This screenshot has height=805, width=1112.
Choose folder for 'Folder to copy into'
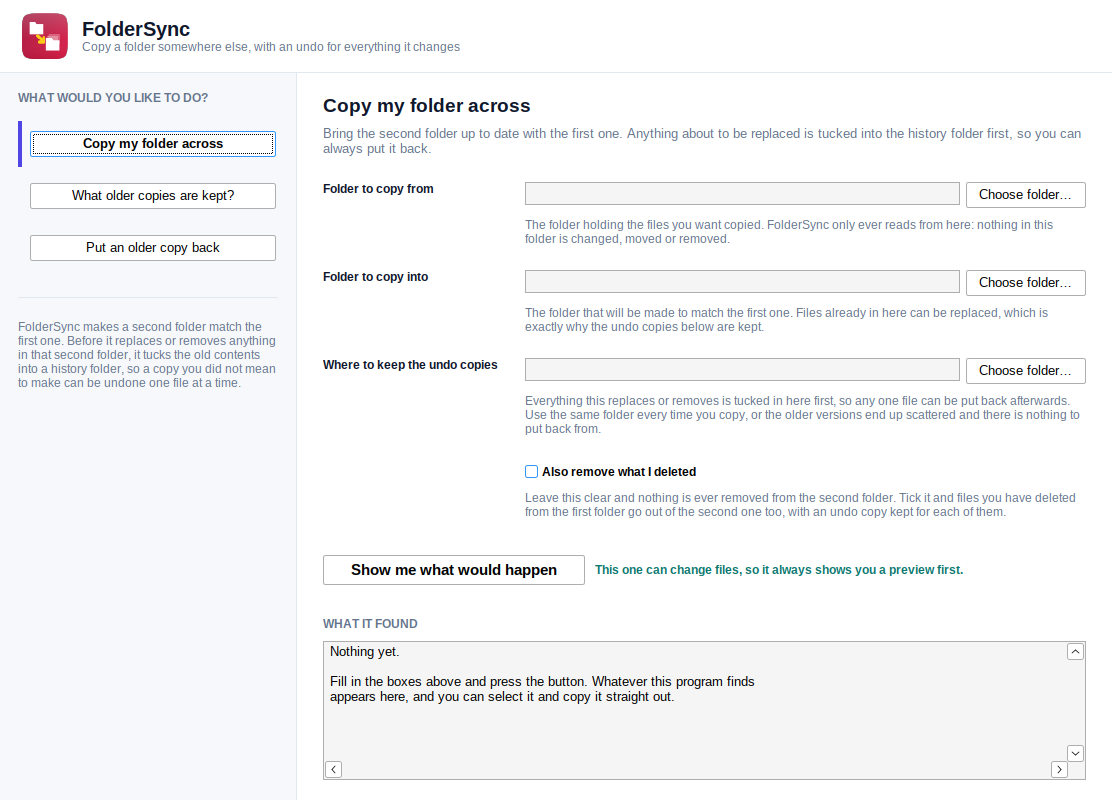tap(1025, 282)
